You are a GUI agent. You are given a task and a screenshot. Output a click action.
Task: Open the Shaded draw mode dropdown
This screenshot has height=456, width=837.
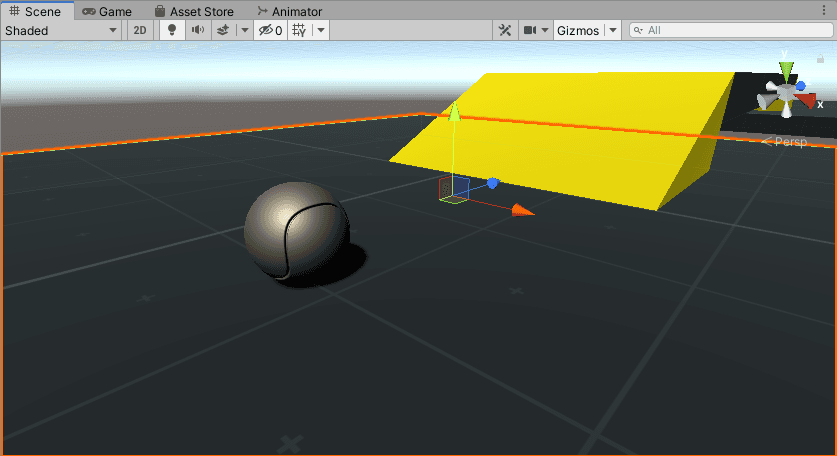(x=61, y=30)
